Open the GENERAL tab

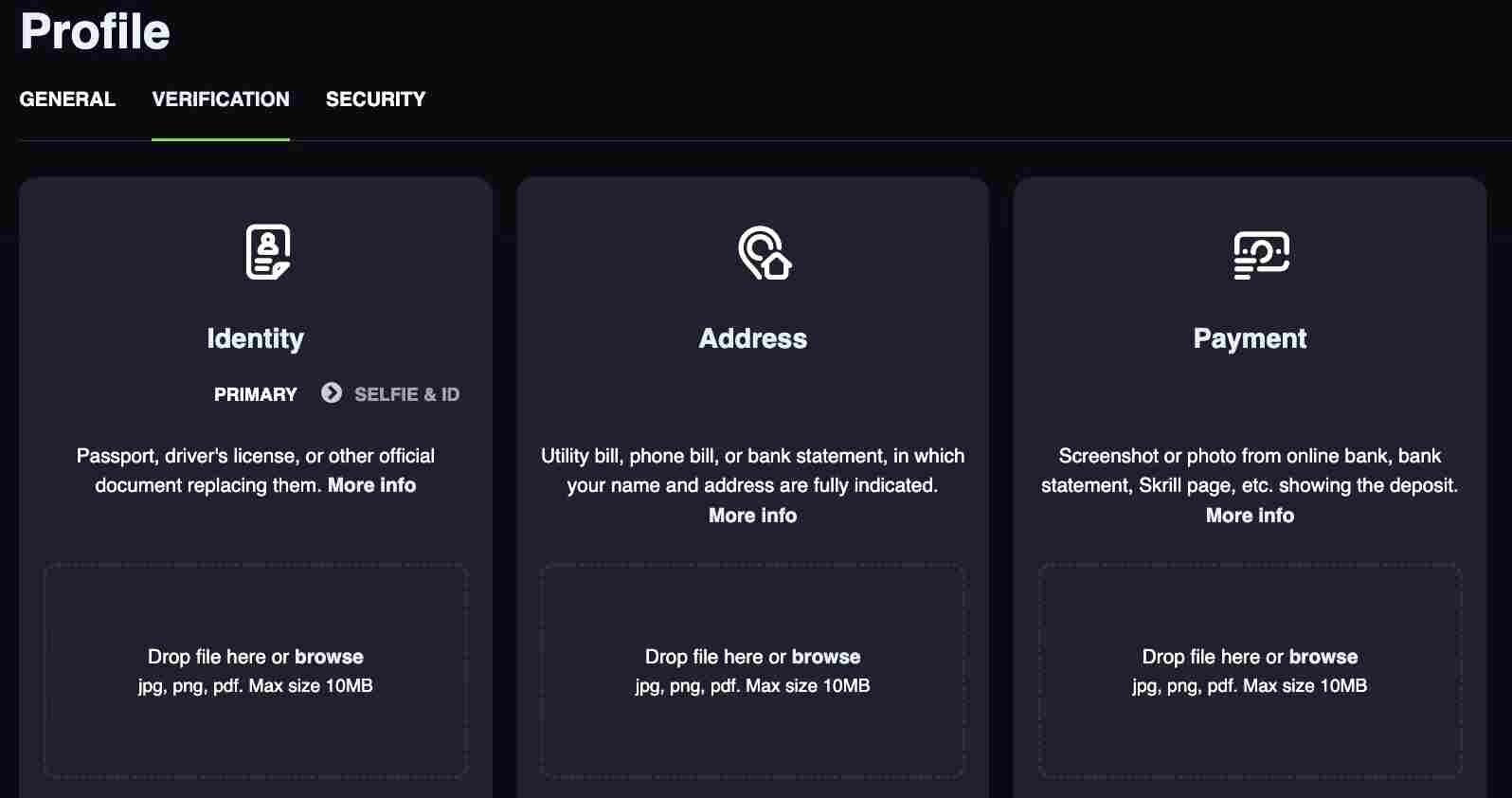(67, 100)
